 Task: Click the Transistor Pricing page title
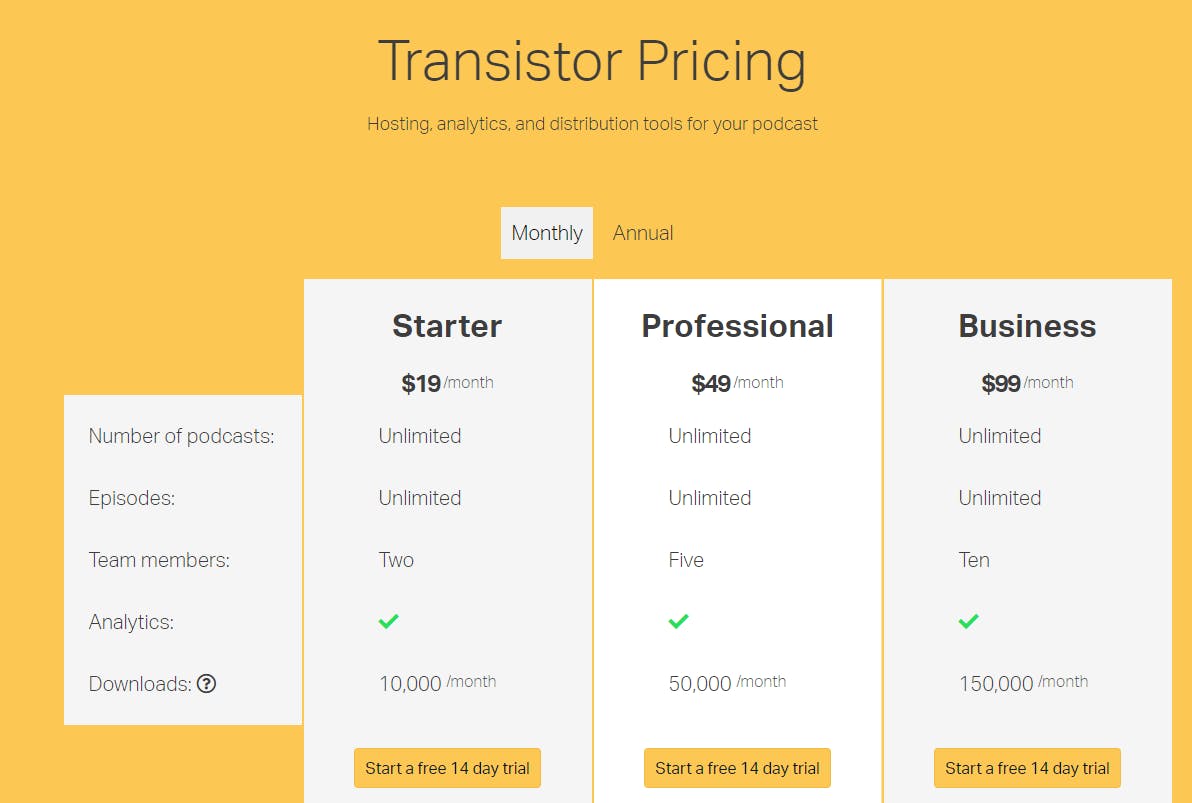pyautogui.click(x=592, y=61)
